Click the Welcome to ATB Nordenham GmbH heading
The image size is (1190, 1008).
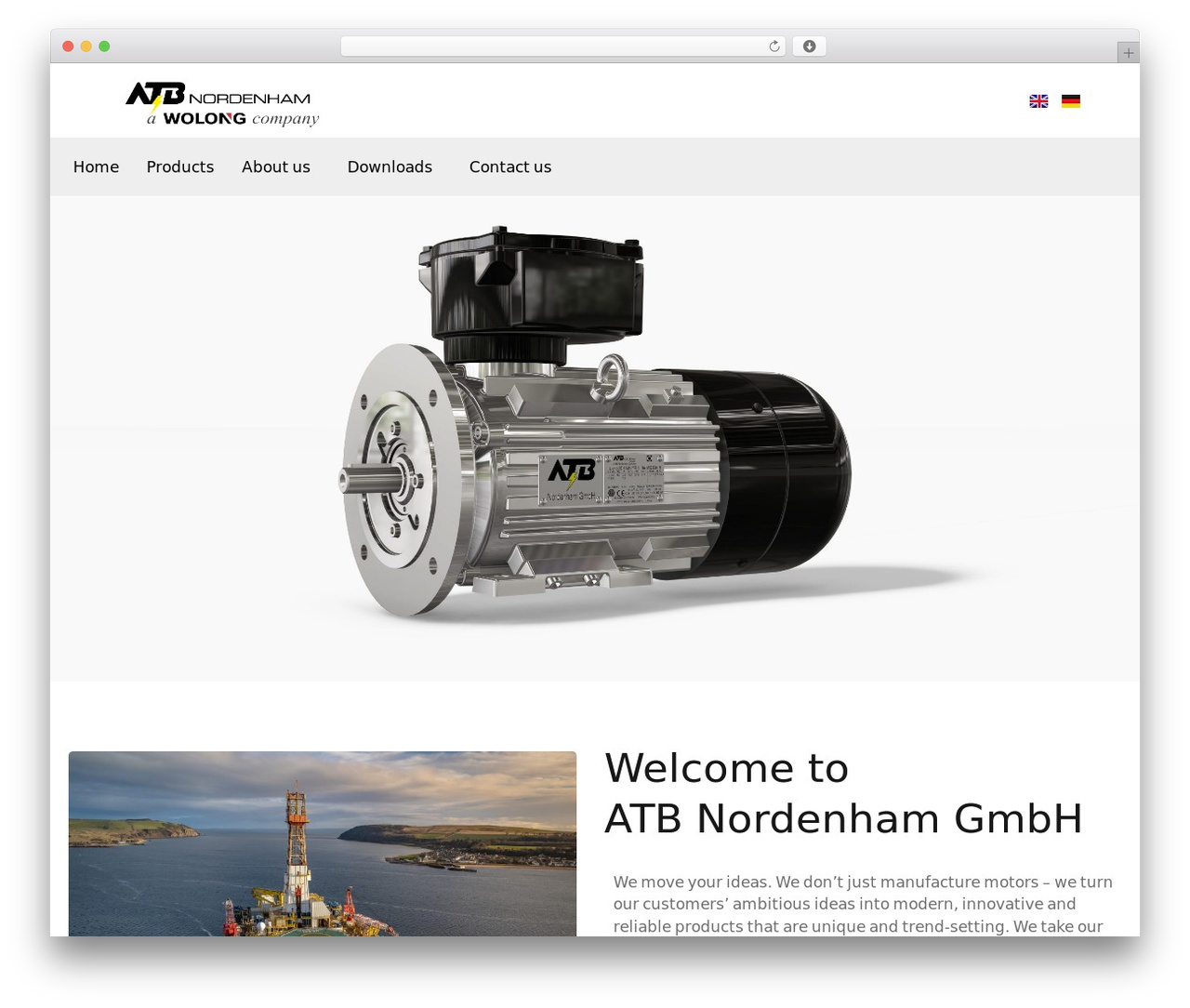tap(843, 793)
